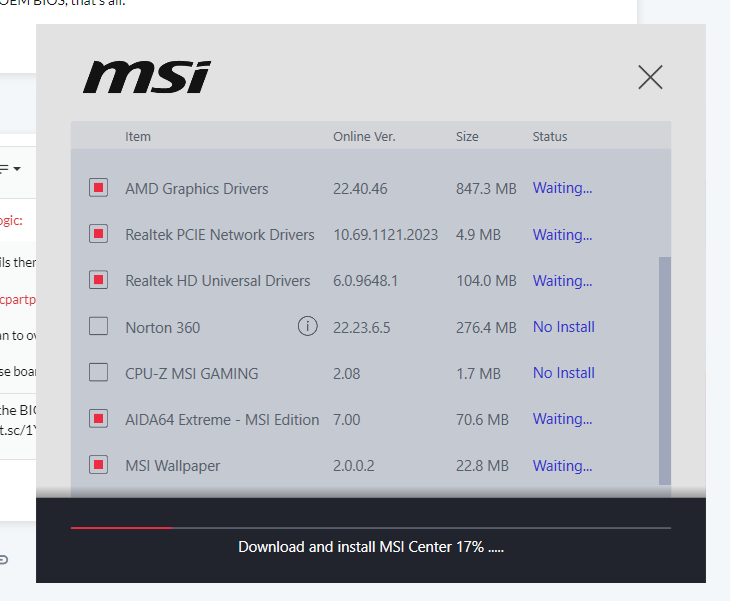This screenshot has width=730, height=601.
Task: Select AIDA64 Extreme - MSI Edition name
Action: pyautogui.click(x=222, y=419)
